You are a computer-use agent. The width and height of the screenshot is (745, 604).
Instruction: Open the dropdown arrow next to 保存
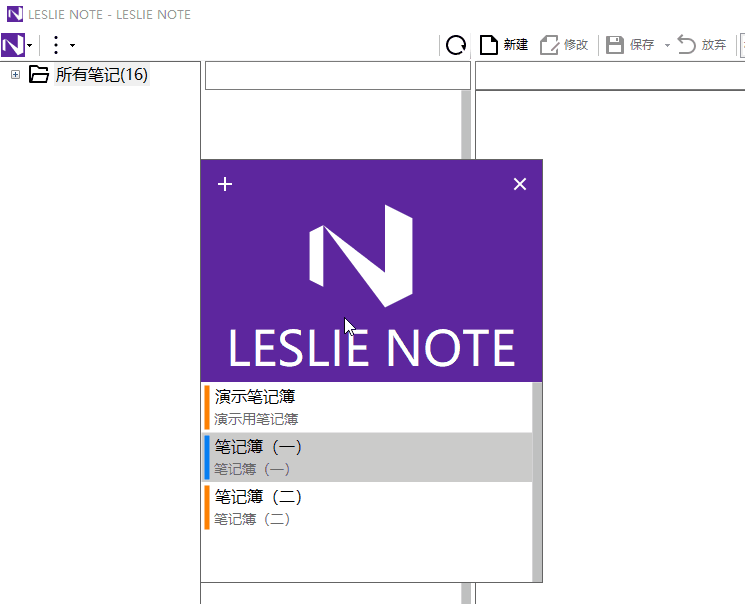[x=667, y=46]
